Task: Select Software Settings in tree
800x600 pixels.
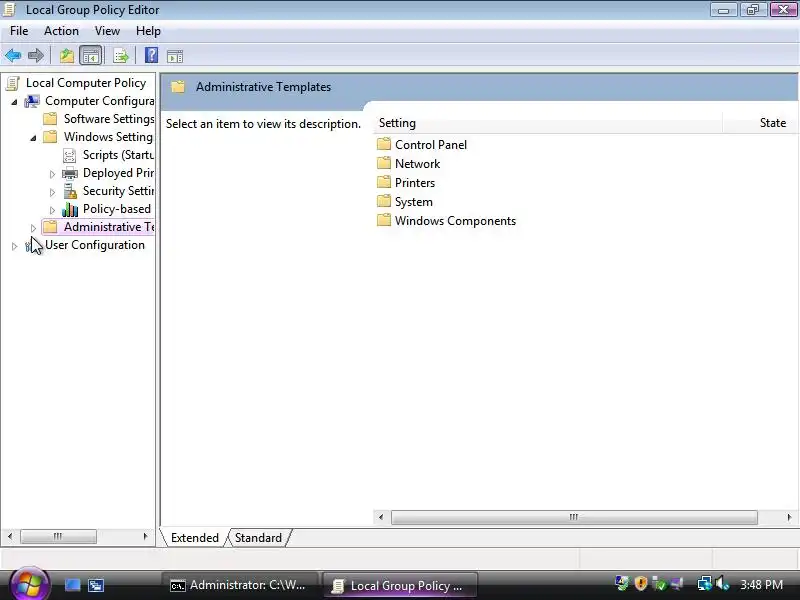Action: (109, 119)
